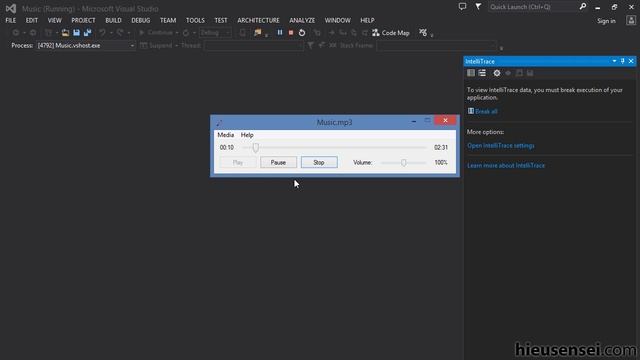Screen dimensions: 640x360
Task: Click the Stack Frame combo box
Action: tap(436, 46)
